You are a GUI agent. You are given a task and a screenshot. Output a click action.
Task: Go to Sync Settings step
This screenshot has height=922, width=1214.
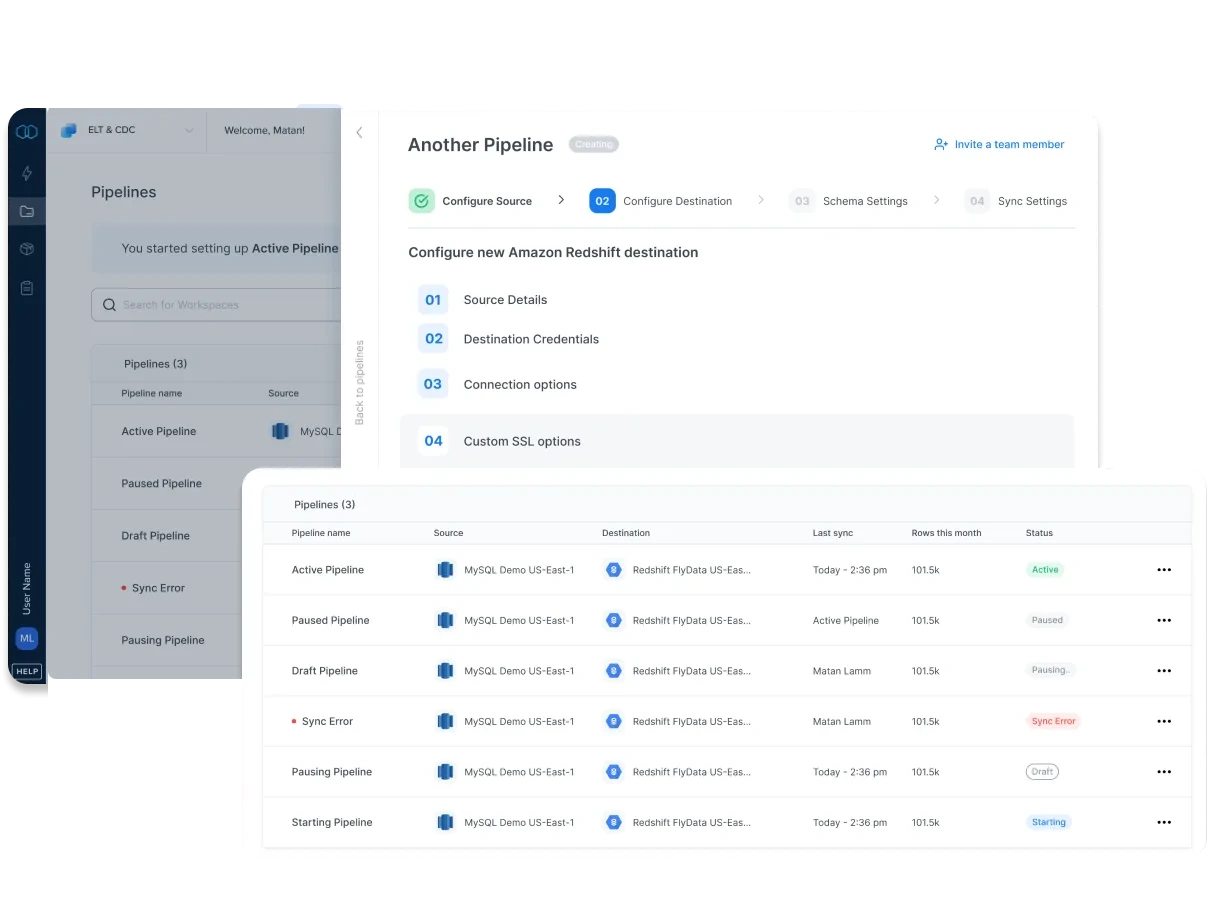(x=1032, y=201)
